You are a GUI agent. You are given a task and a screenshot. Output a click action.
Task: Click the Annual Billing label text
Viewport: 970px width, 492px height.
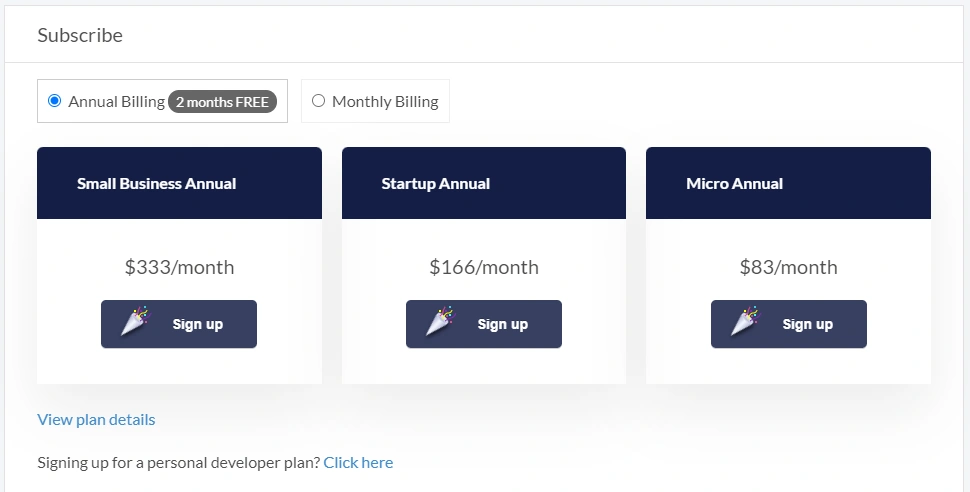coord(116,101)
